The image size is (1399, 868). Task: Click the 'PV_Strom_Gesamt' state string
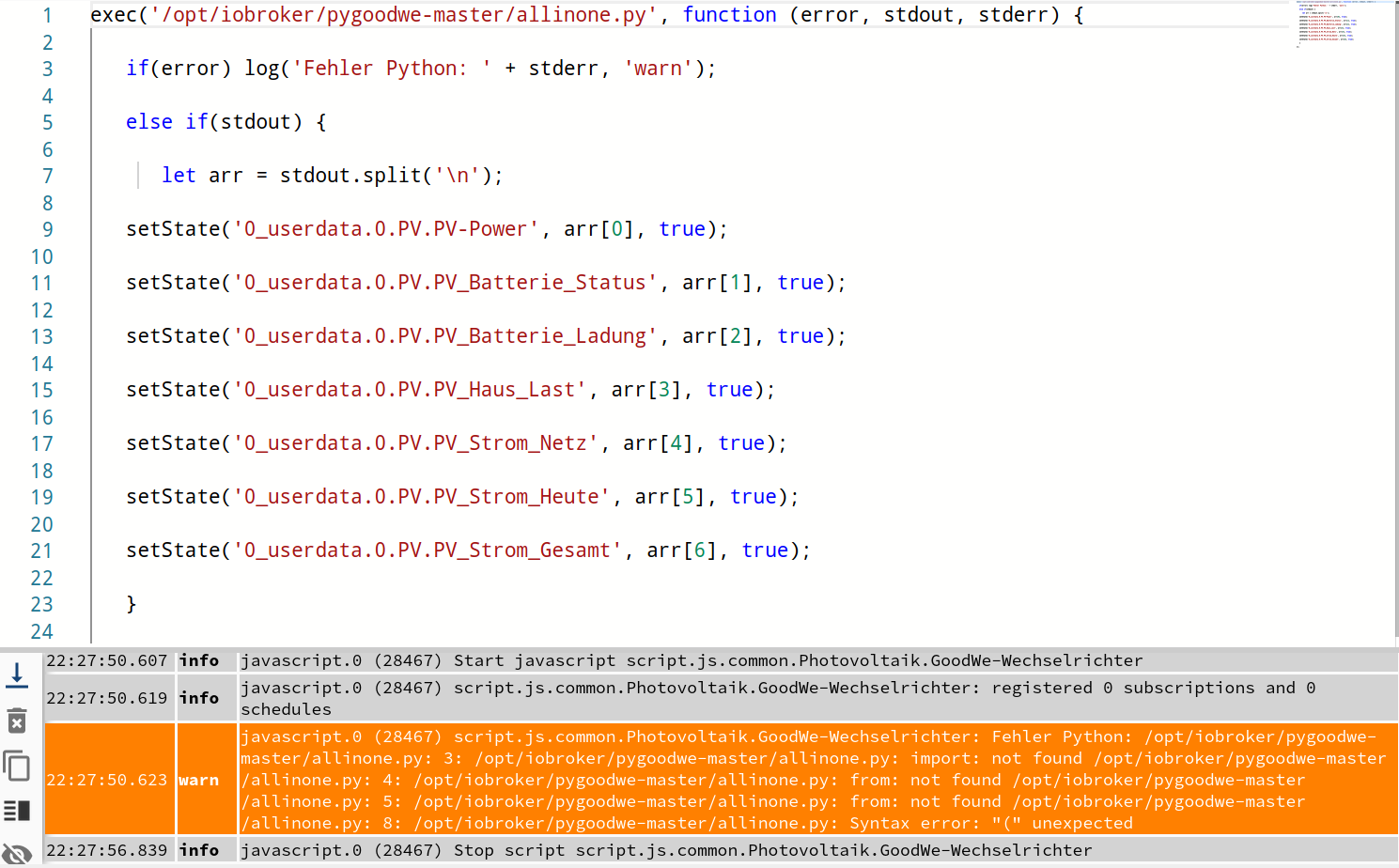(427, 550)
